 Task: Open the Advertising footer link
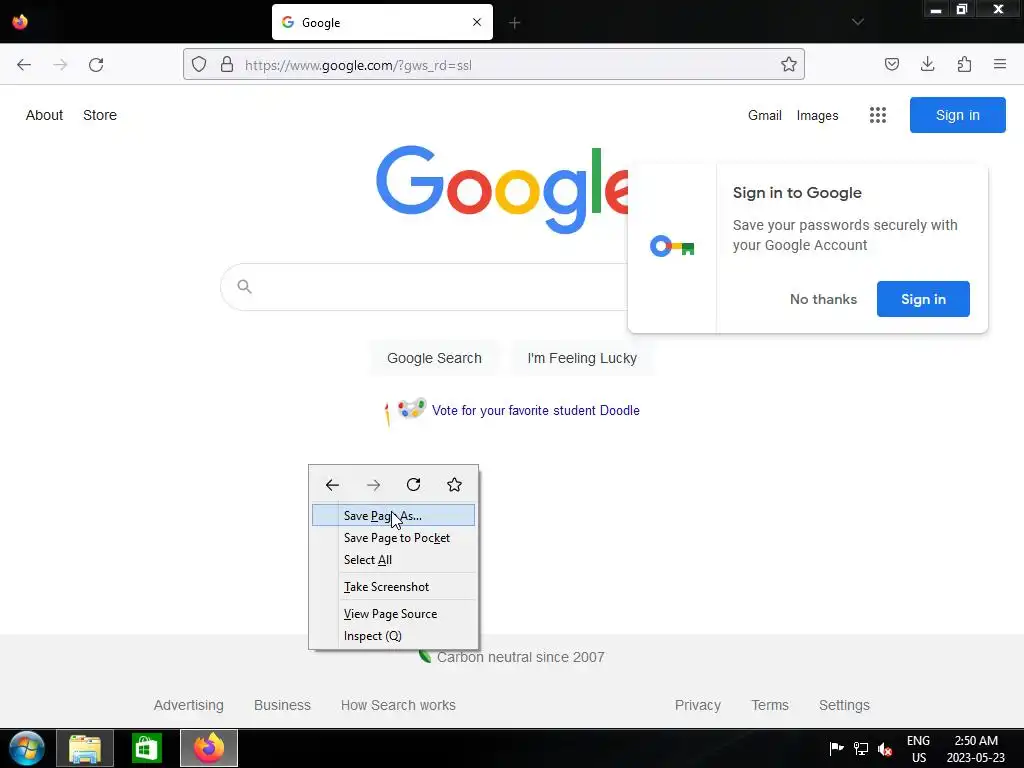tap(189, 705)
